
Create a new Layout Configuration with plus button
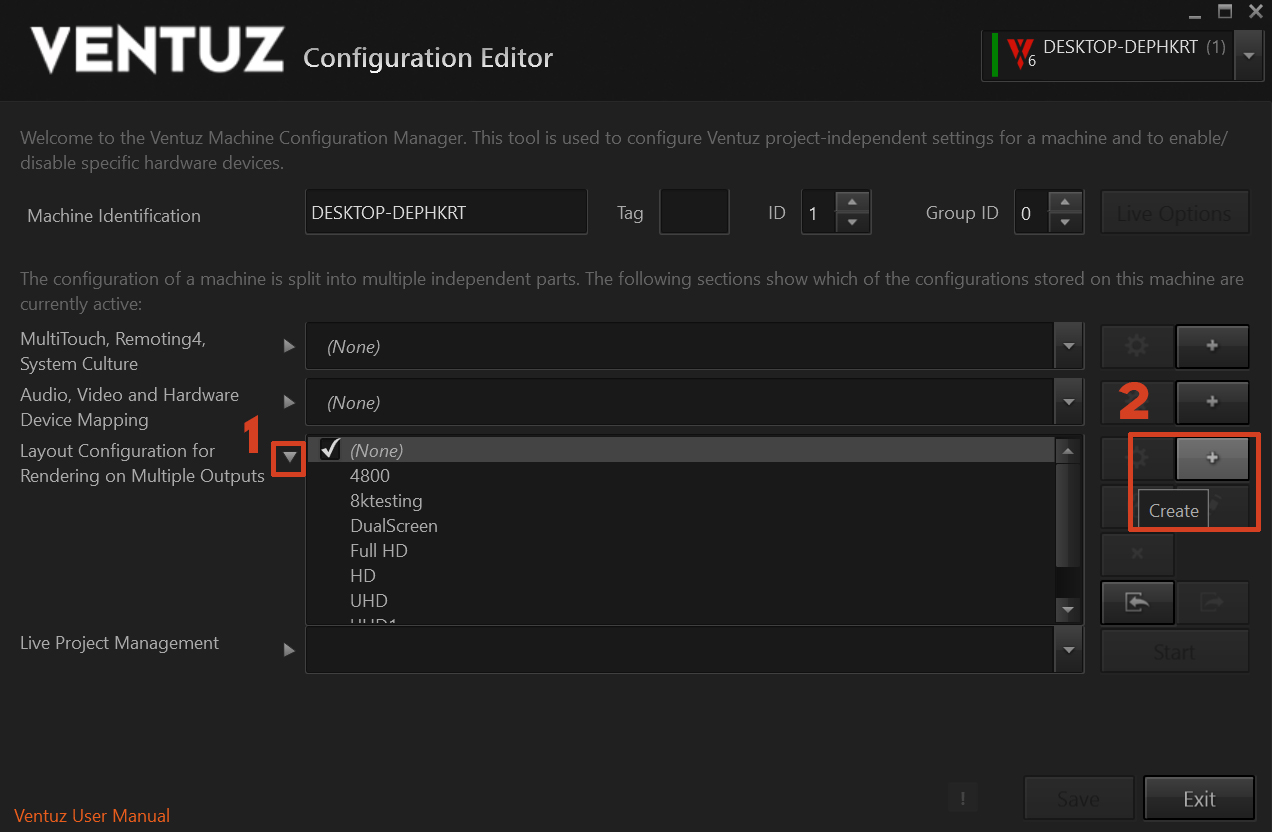point(1212,458)
